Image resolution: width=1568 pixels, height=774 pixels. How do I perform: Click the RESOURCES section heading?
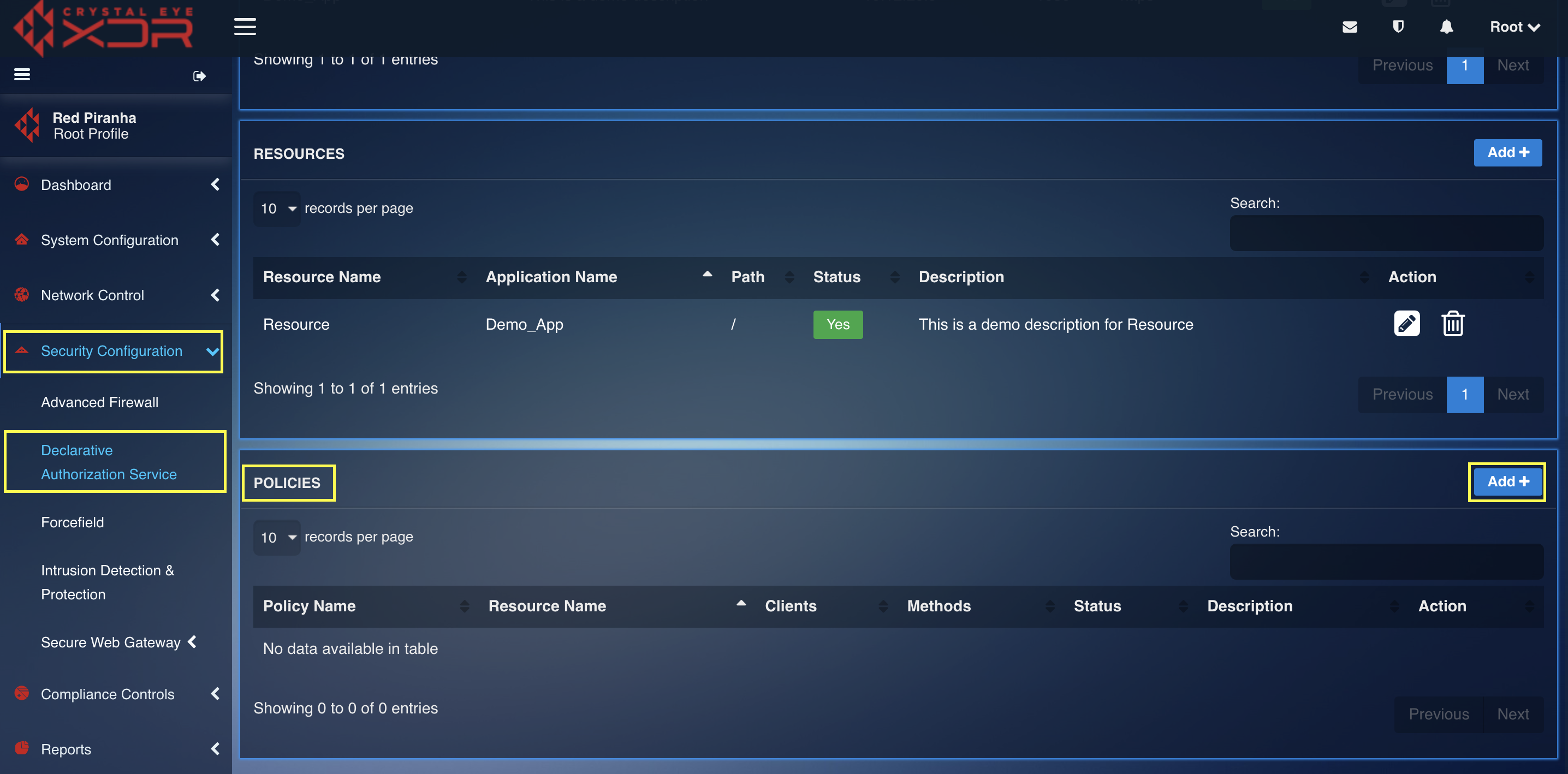(299, 153)
